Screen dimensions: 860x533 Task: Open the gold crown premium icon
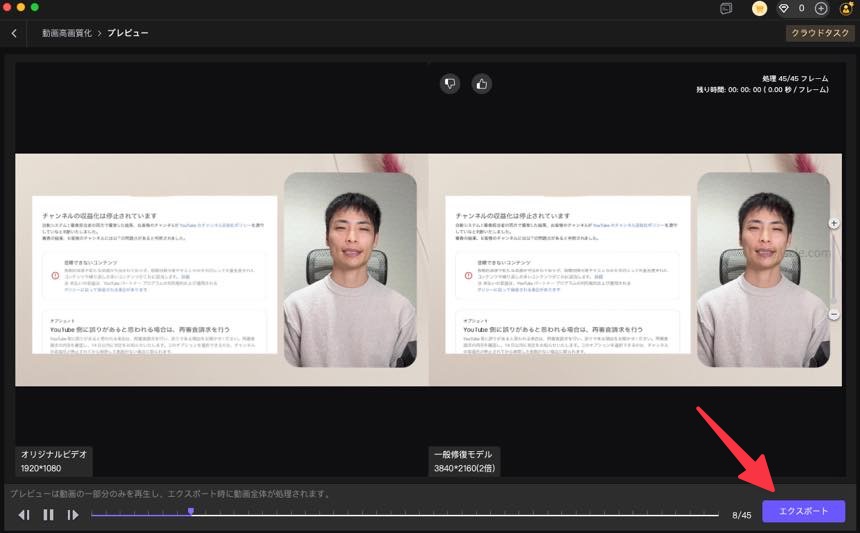point(759,8)
